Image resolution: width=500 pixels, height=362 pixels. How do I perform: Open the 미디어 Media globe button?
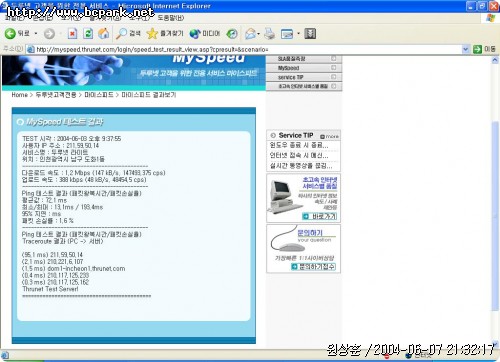[205, 33]
